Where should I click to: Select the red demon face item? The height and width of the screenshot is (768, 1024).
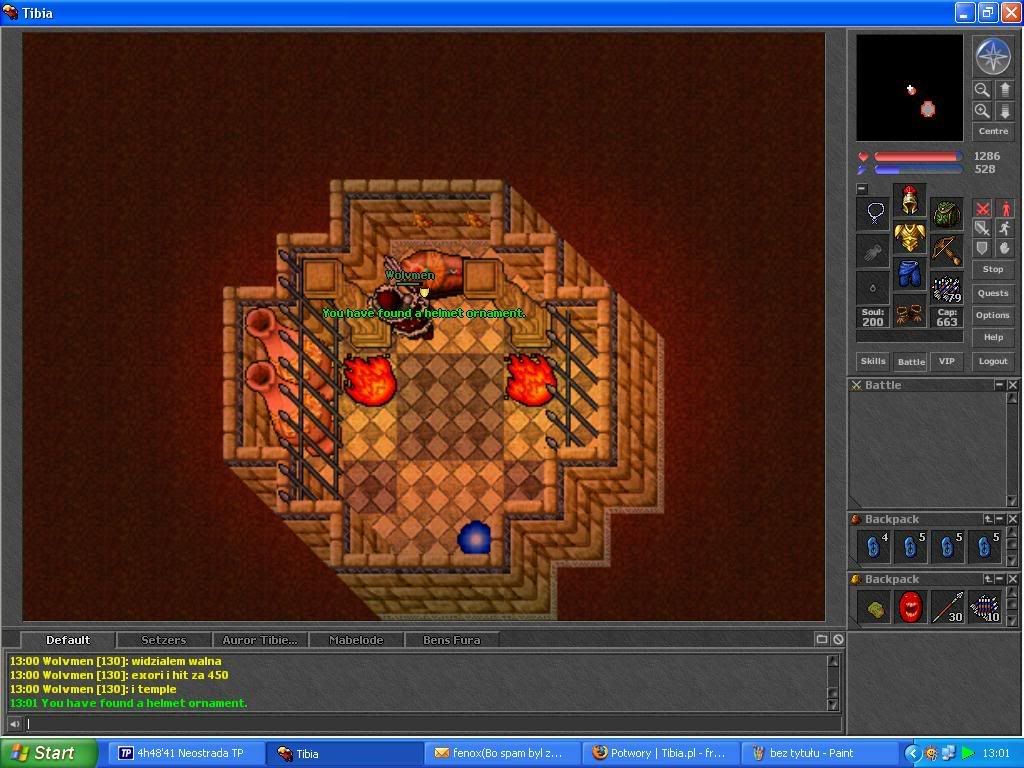tap(910, 607)
